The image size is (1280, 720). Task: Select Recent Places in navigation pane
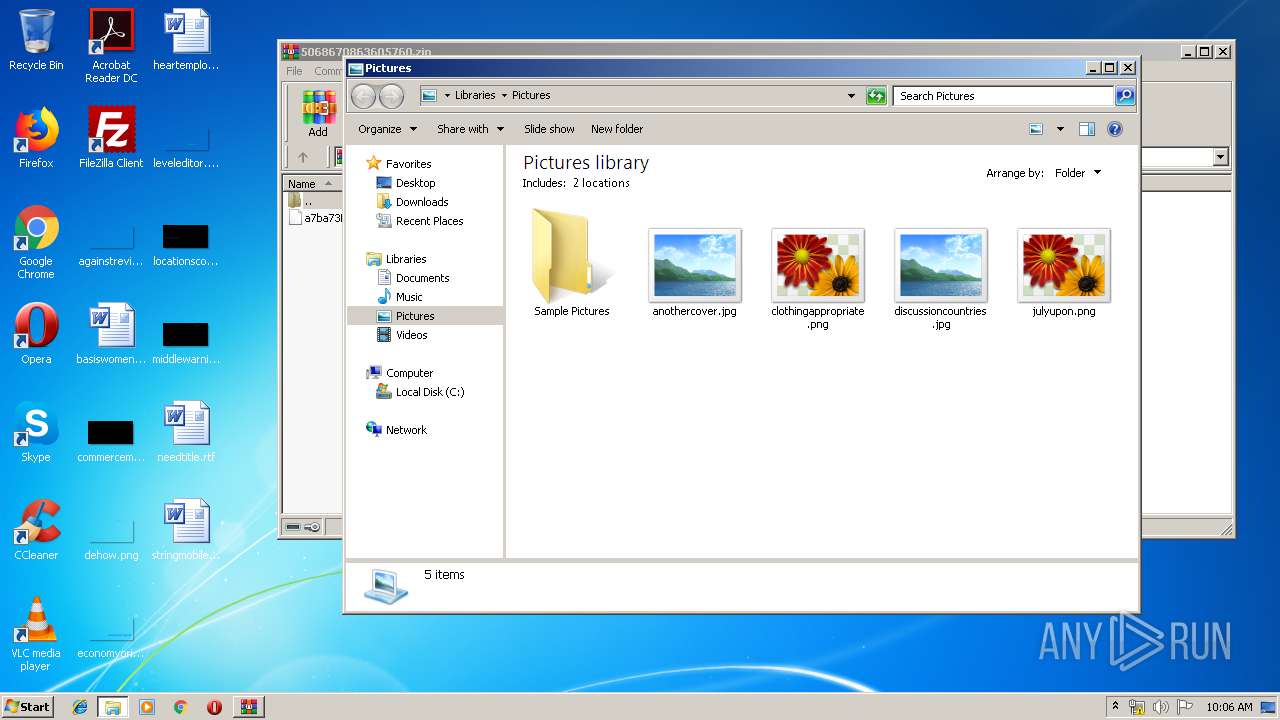429,221
